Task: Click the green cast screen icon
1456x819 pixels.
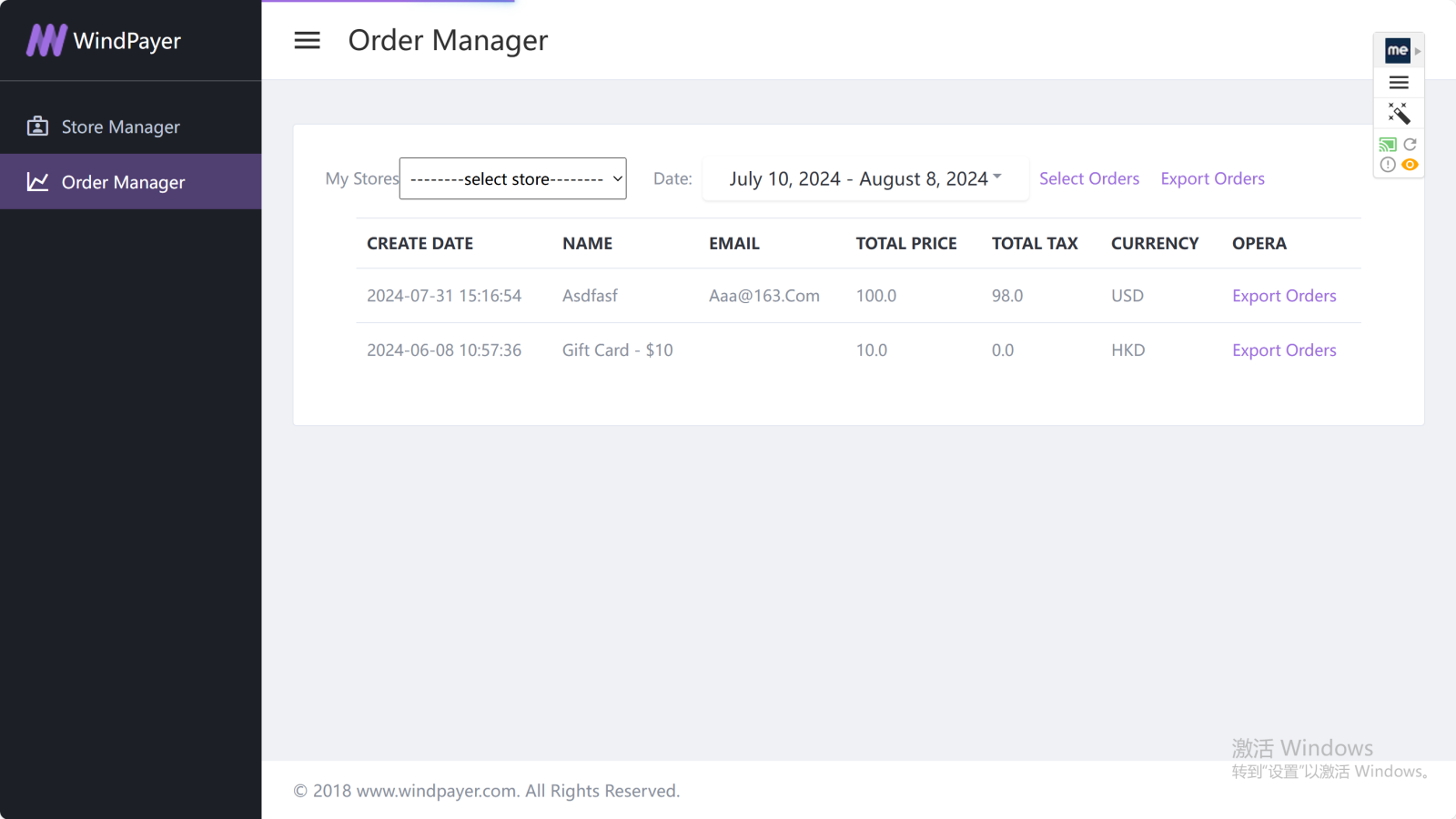Action: 1388,145
